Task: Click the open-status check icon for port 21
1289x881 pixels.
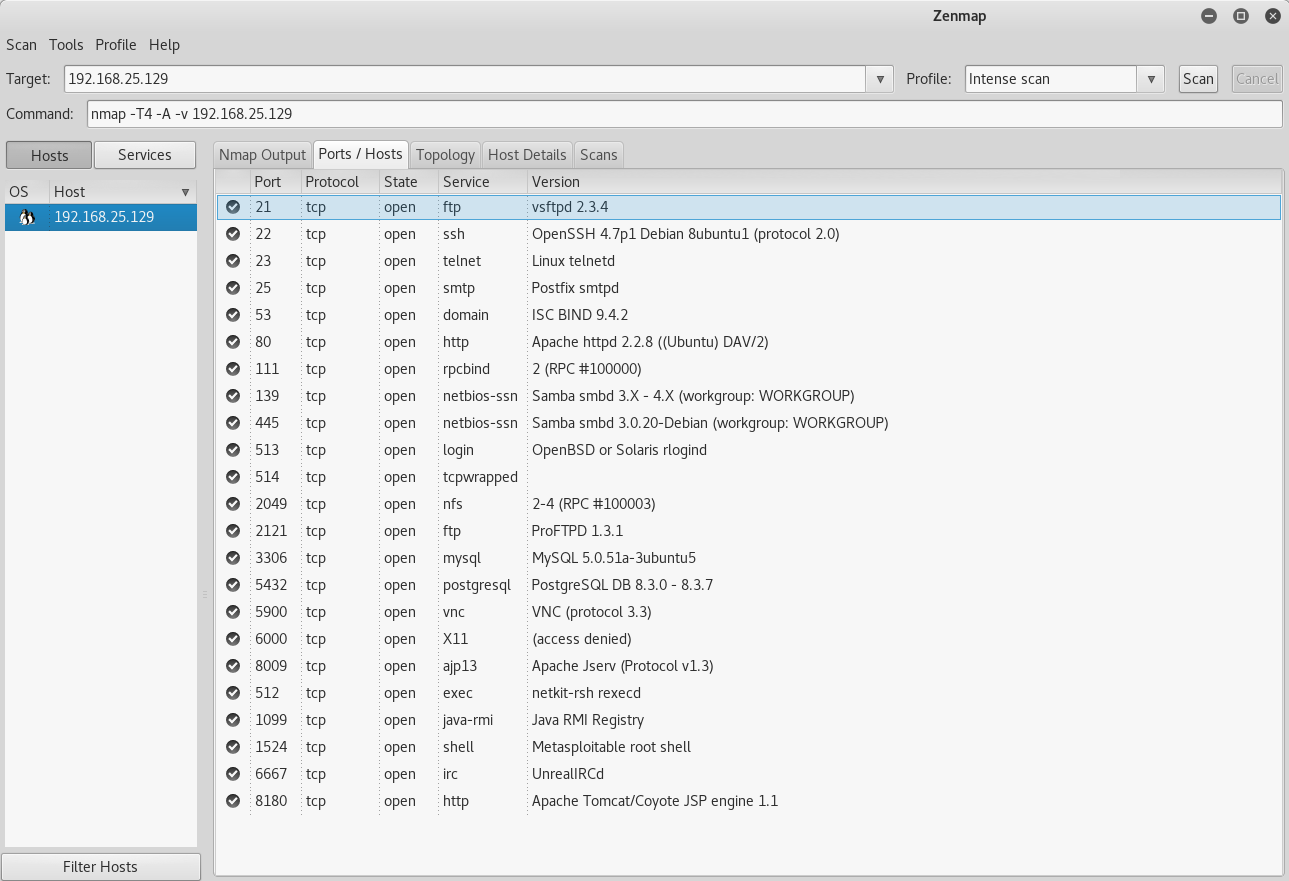Action: point(233,207)
